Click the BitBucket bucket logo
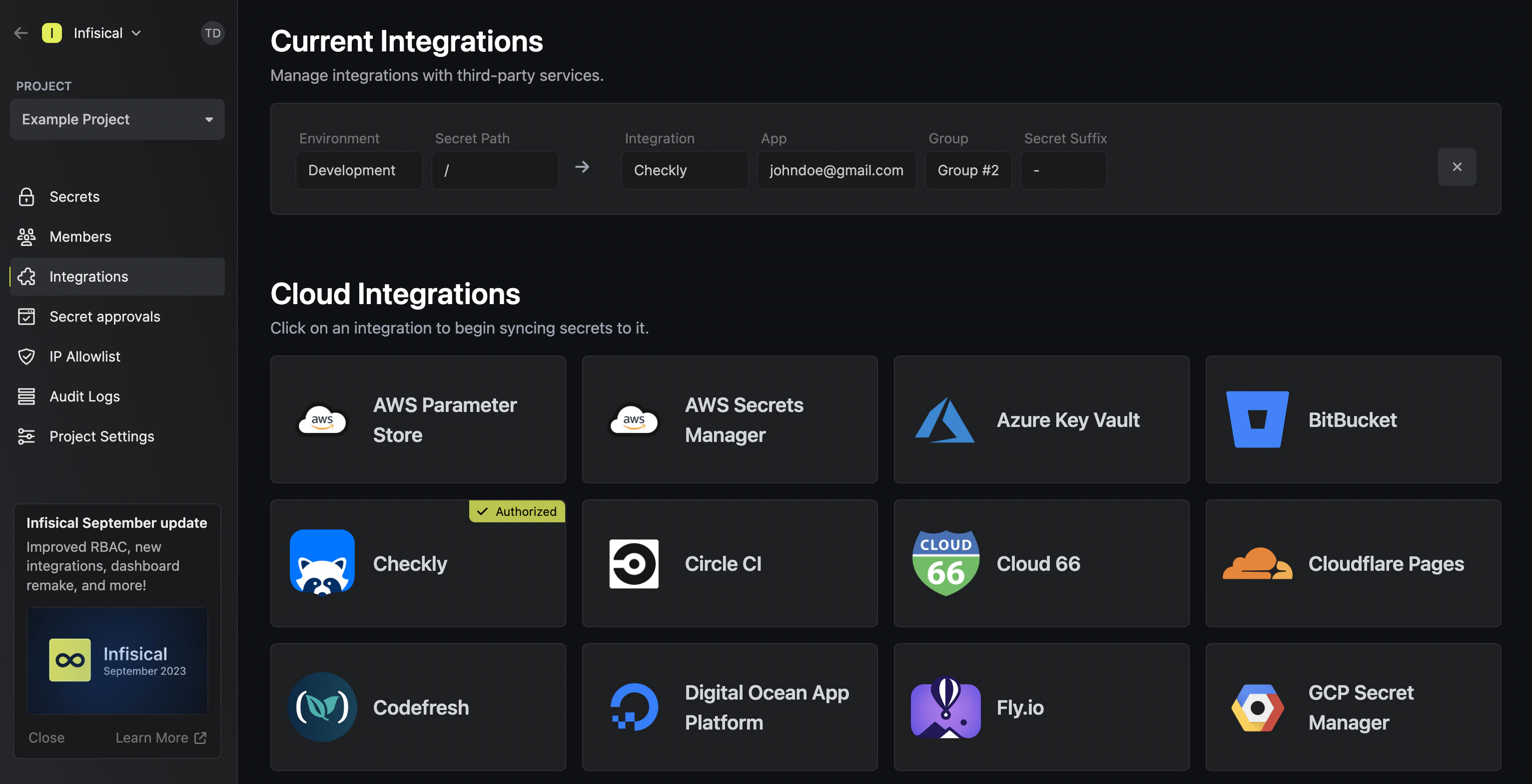 [1257, 419]
